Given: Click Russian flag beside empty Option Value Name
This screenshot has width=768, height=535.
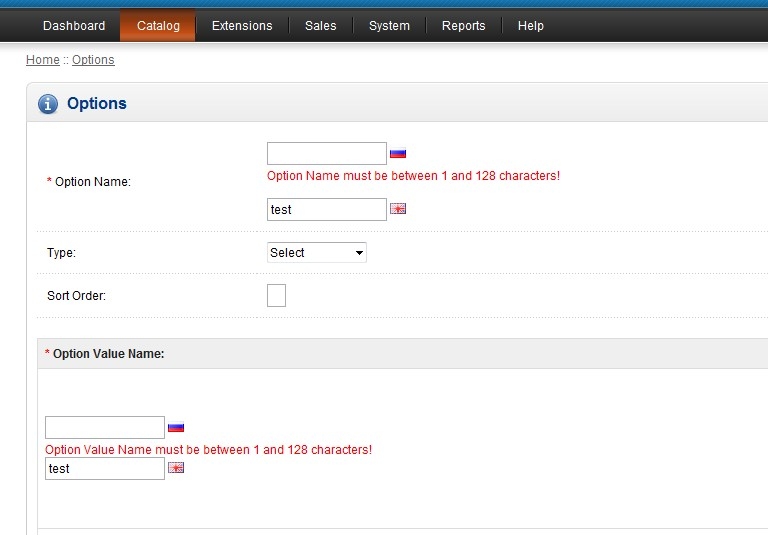Looking at the screenshot, I should [176, 427].
